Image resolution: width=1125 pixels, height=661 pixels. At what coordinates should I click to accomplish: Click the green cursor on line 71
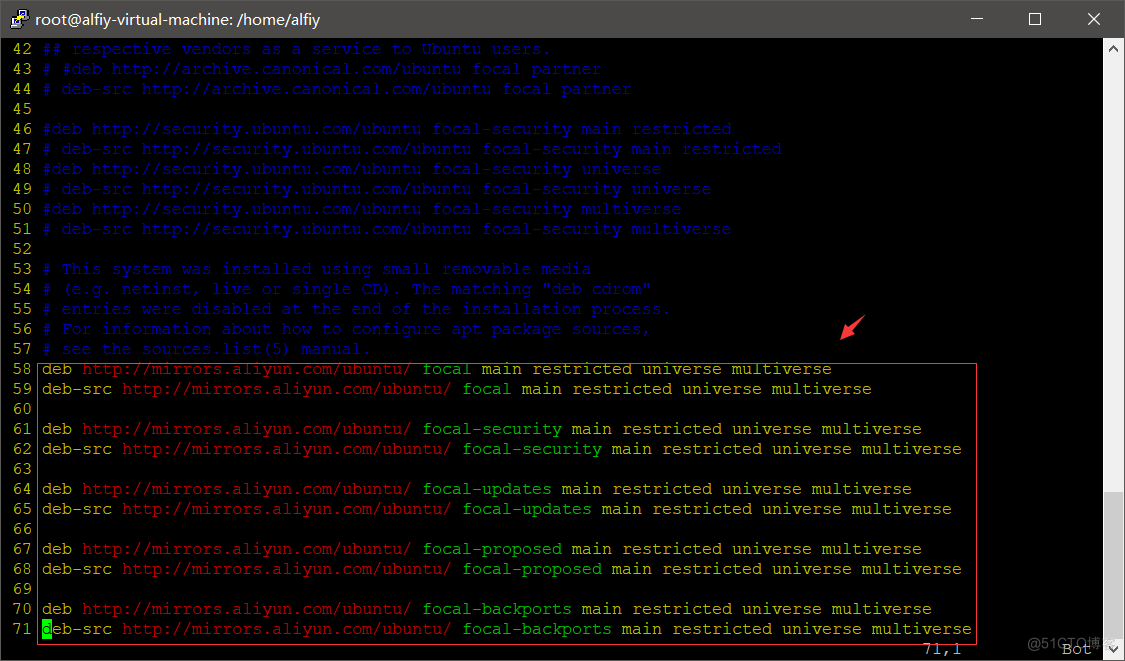tap(47, 629)
